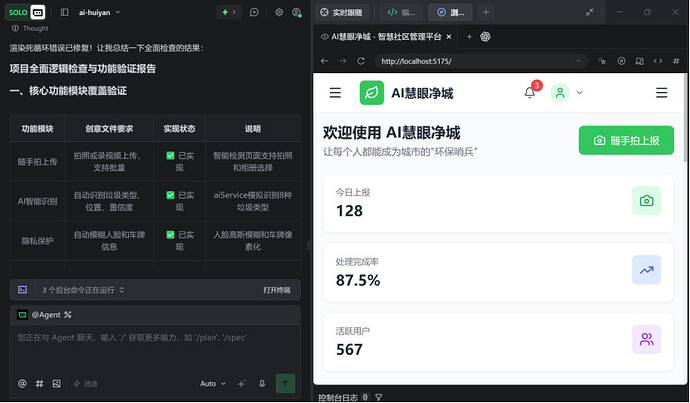This screenshot has width=690, height=403.
Task: Click the 控制台日志 label
Action: coord(338,397)
